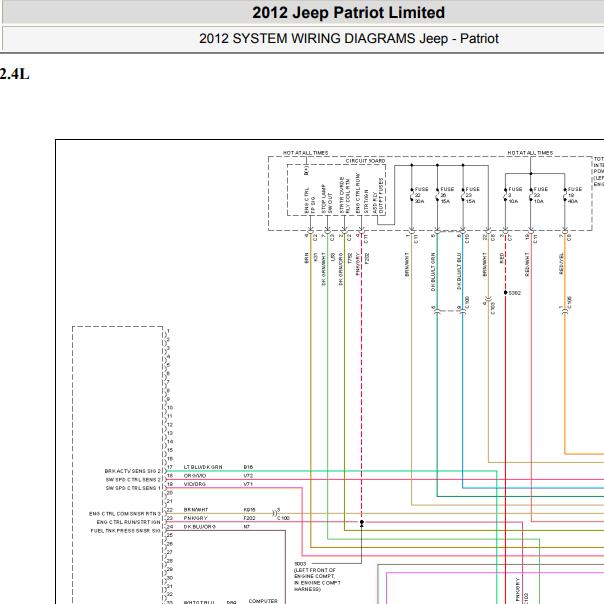Image resolution: width=604 pixels, height=604 pixels.
Task: Click 'BRK ACTV SENS SIG 2' pin label
Action: [x=133, y=471]
